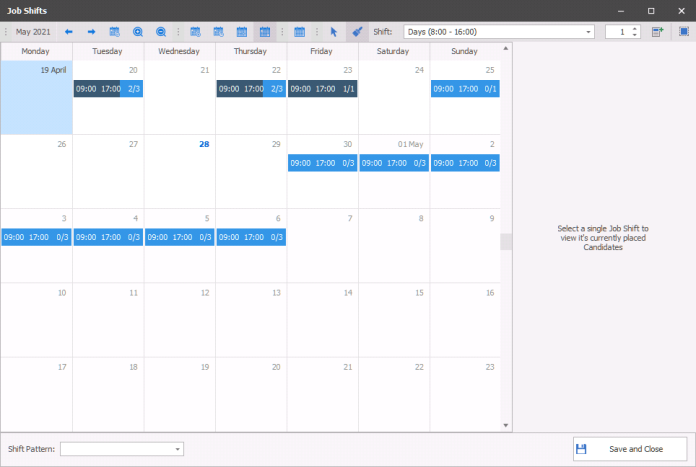Click the zoom out magnifier icon
Image resolution: width=696 pixels, height=467 pixels.
pyautogui.click(x=161, y=32)
